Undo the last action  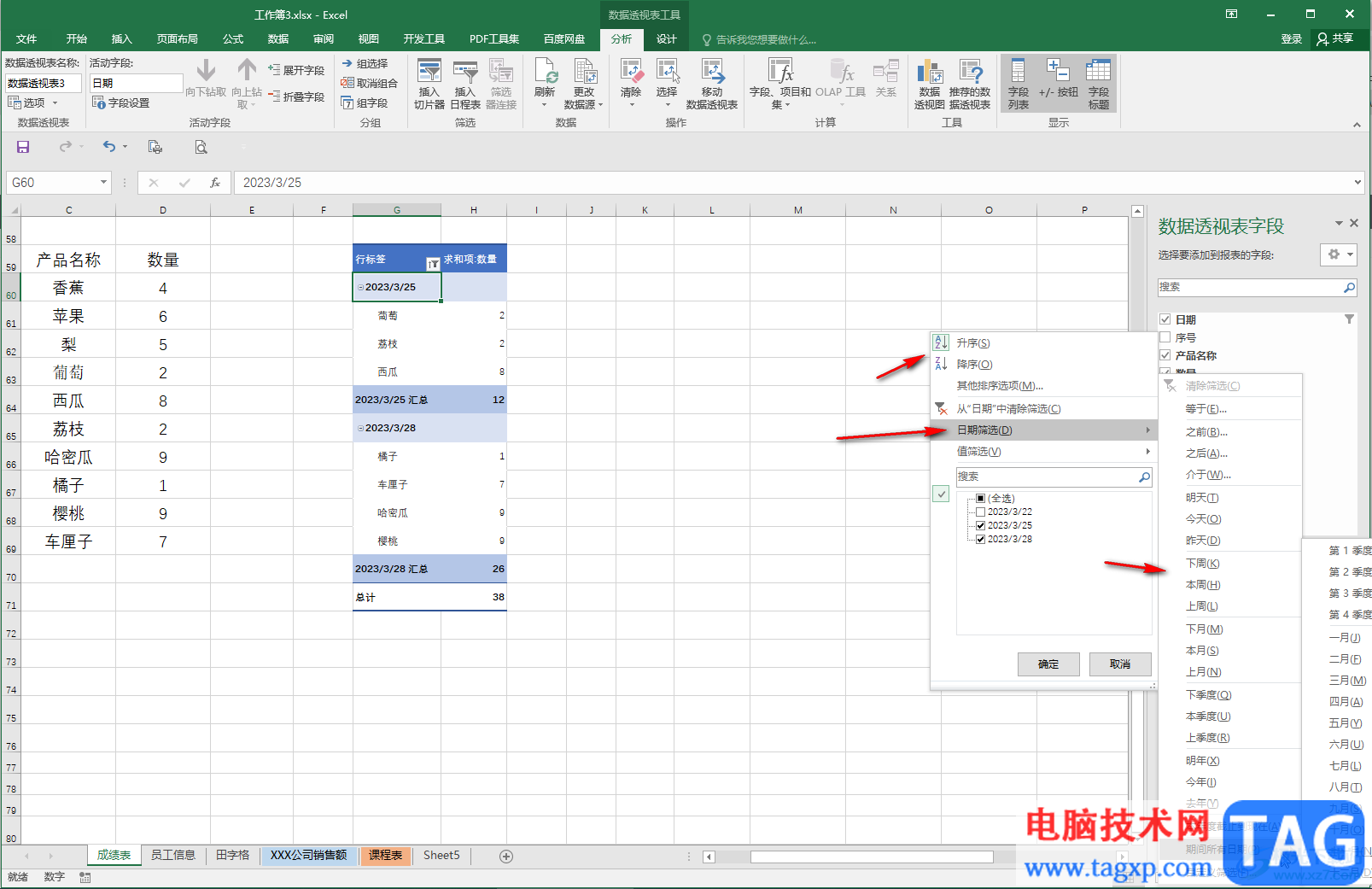click(x=109, y=147)
